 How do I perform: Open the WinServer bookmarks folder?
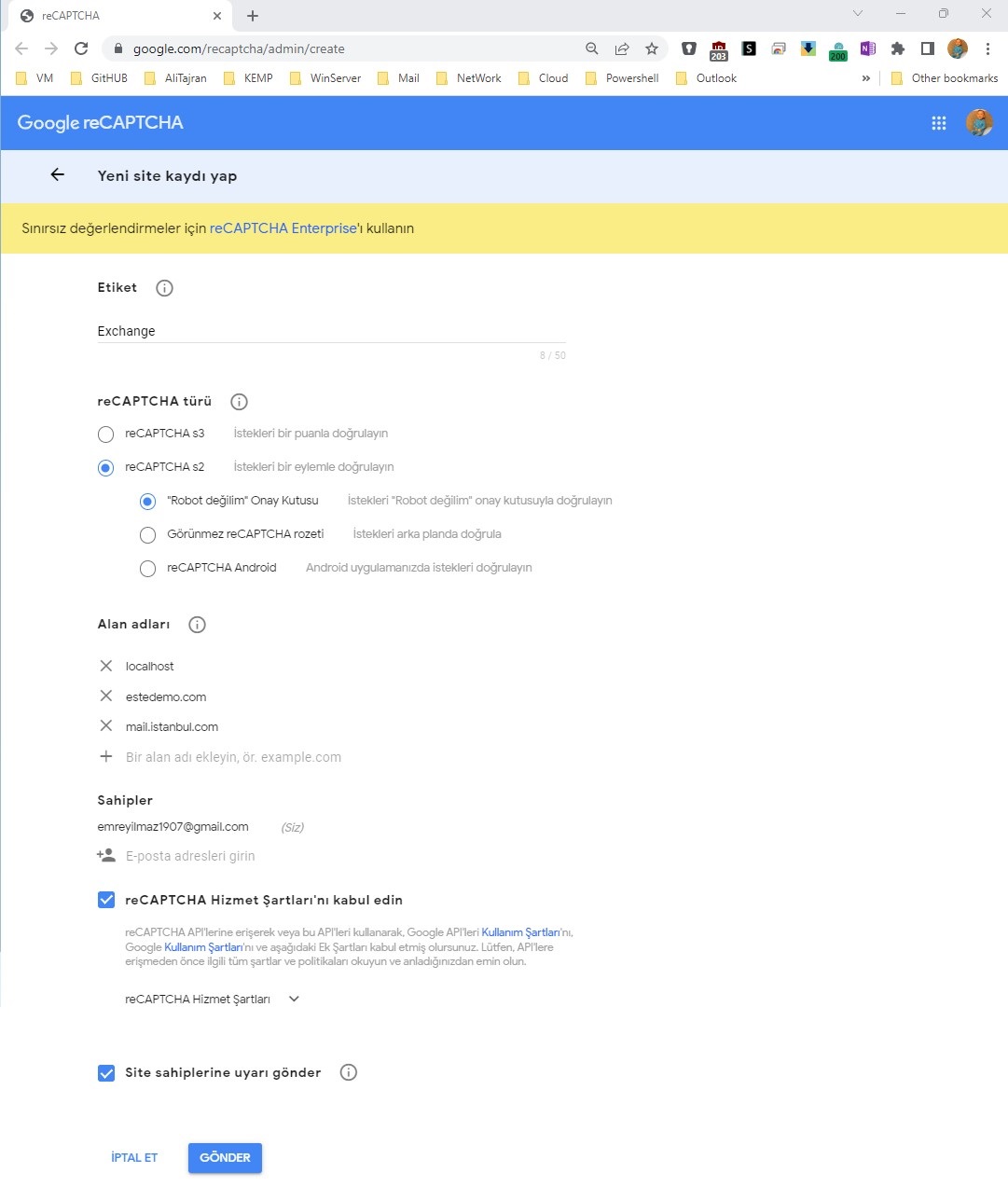[325, 78]
